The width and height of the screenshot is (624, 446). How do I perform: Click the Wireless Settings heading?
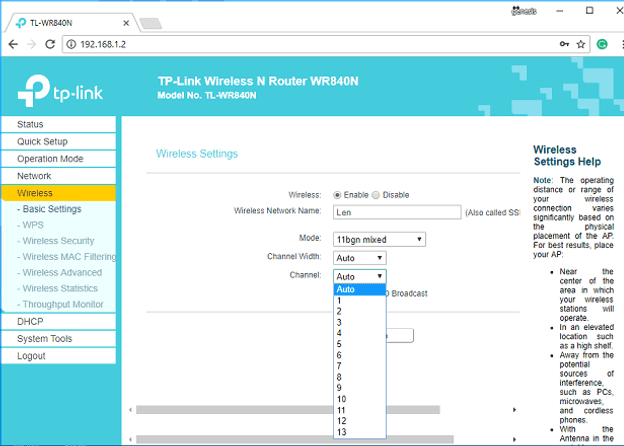197,154
